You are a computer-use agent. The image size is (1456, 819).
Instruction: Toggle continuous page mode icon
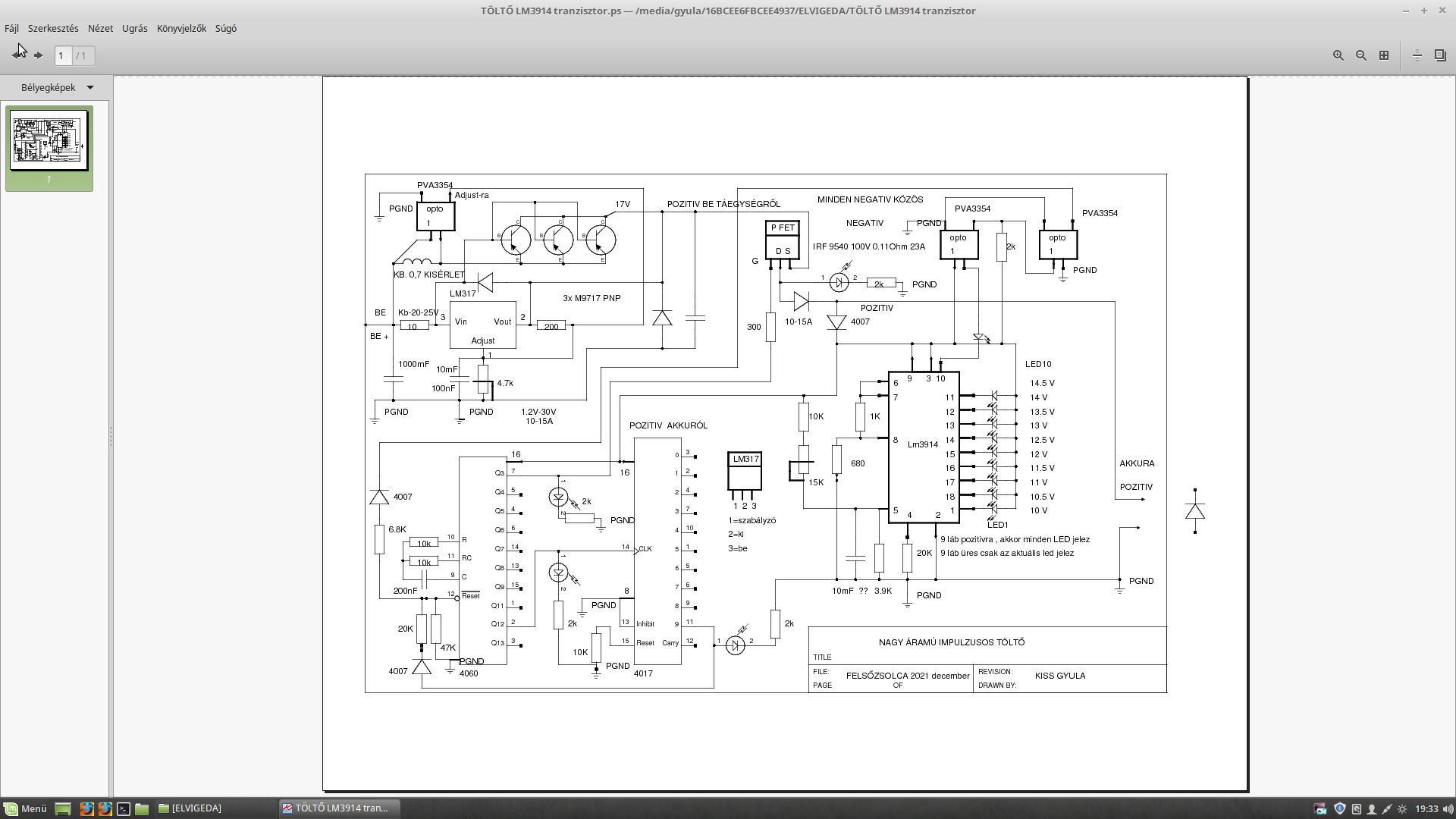(1417, 55)
